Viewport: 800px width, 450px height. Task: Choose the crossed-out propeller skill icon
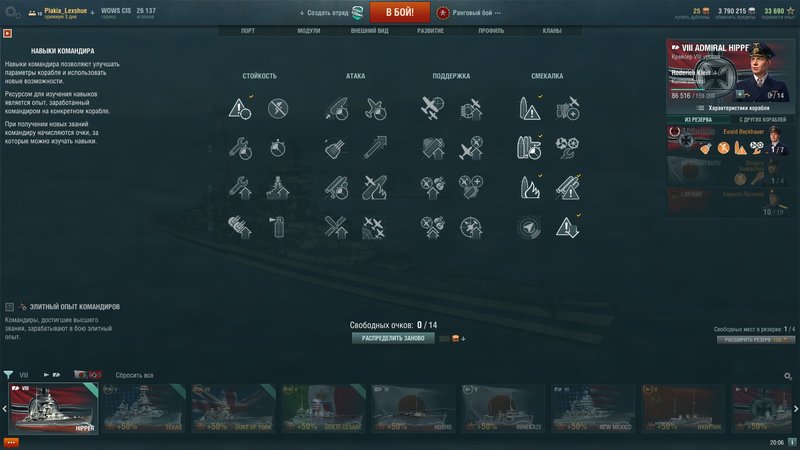[x=278, y=108]
